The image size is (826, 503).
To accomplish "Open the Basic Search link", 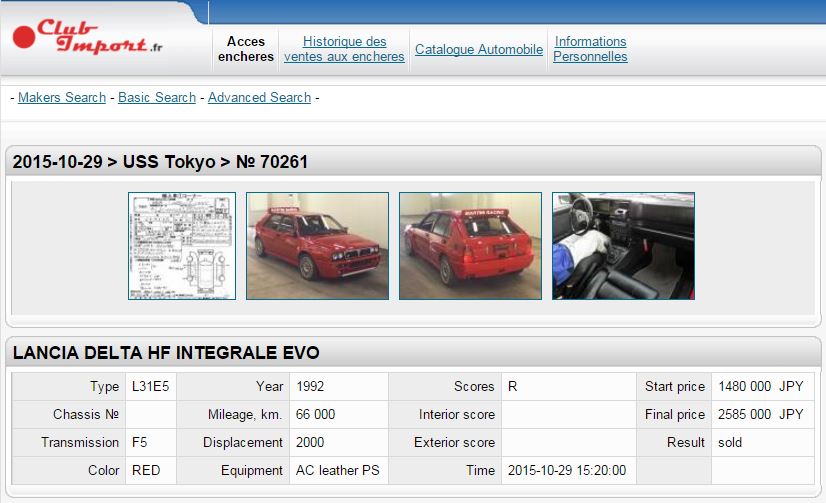I will click(x=157, y=97).
